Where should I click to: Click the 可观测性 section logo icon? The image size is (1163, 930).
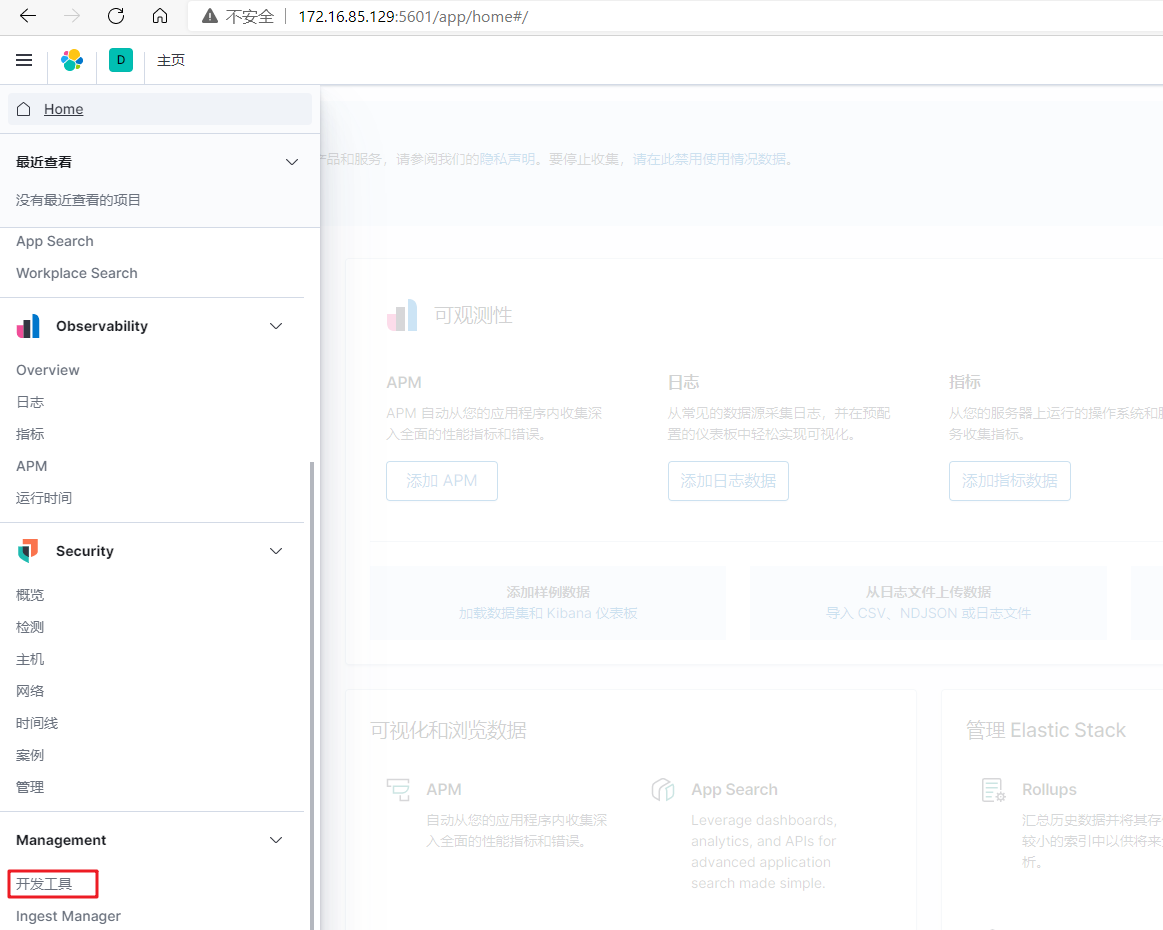402,315
